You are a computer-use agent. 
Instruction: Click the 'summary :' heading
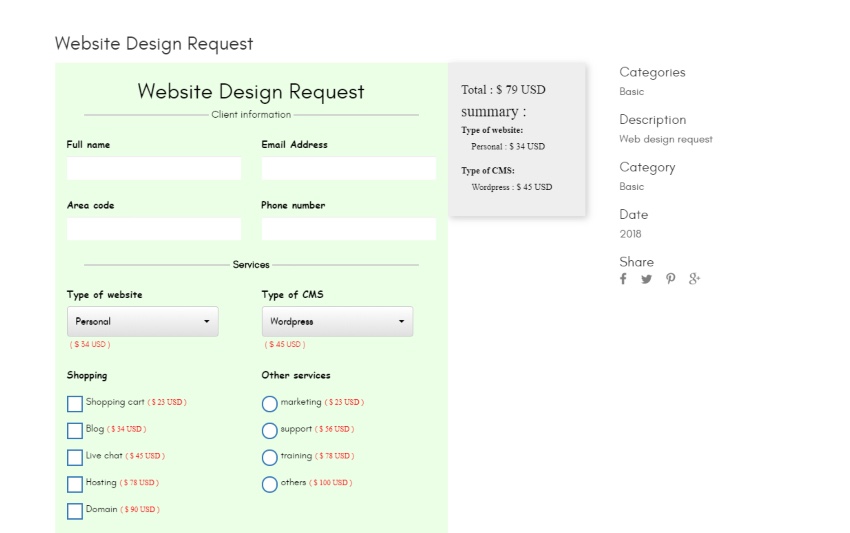(x=493, y=112)
